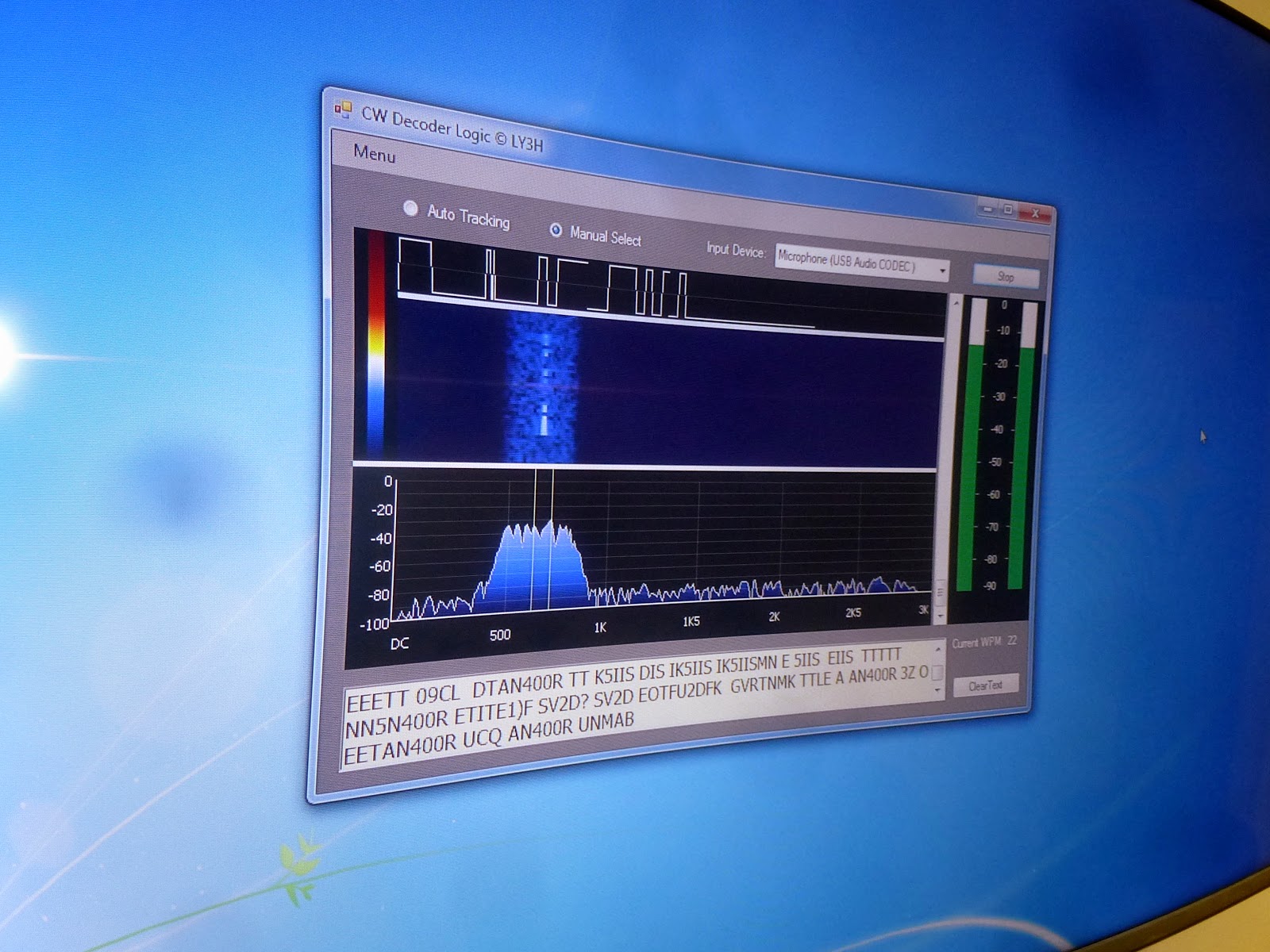
Task: Select the Manual Select radio button
Action: [x=556, y=232]
